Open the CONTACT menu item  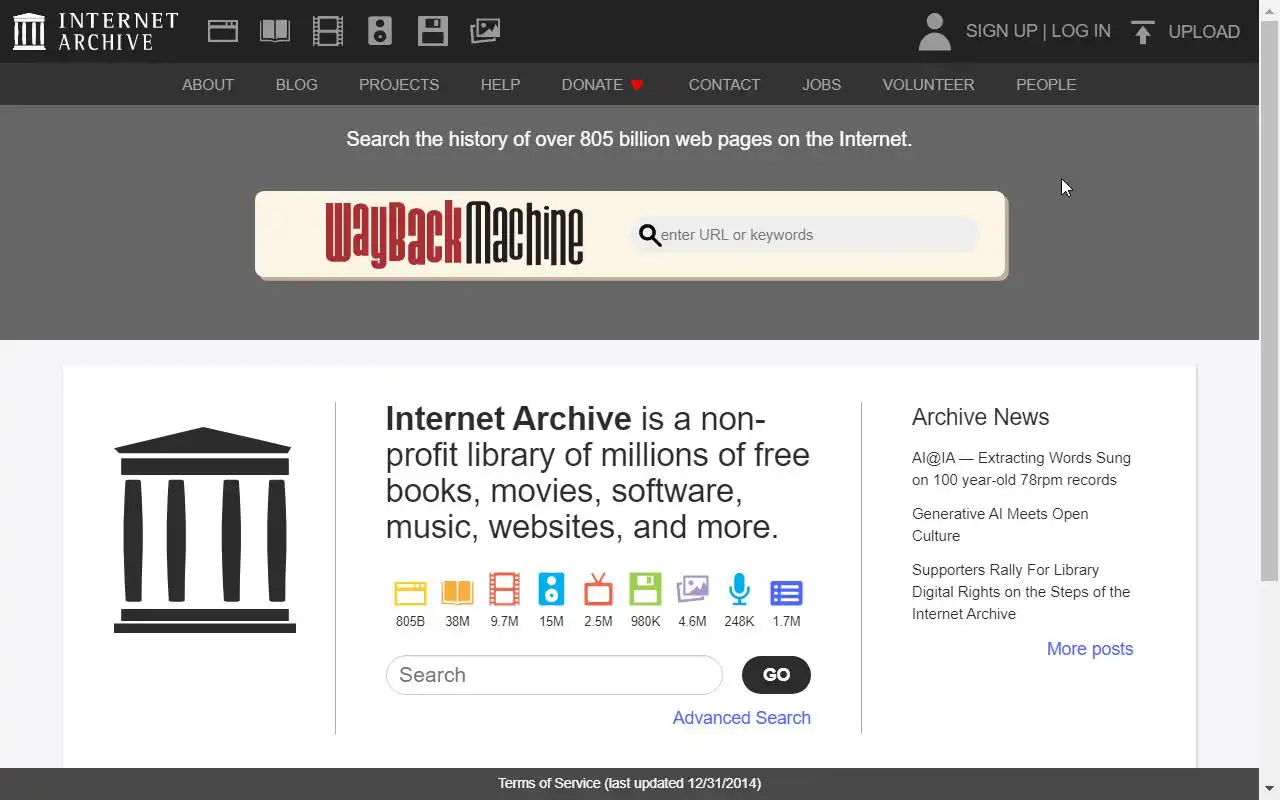[x=724, y=85]
